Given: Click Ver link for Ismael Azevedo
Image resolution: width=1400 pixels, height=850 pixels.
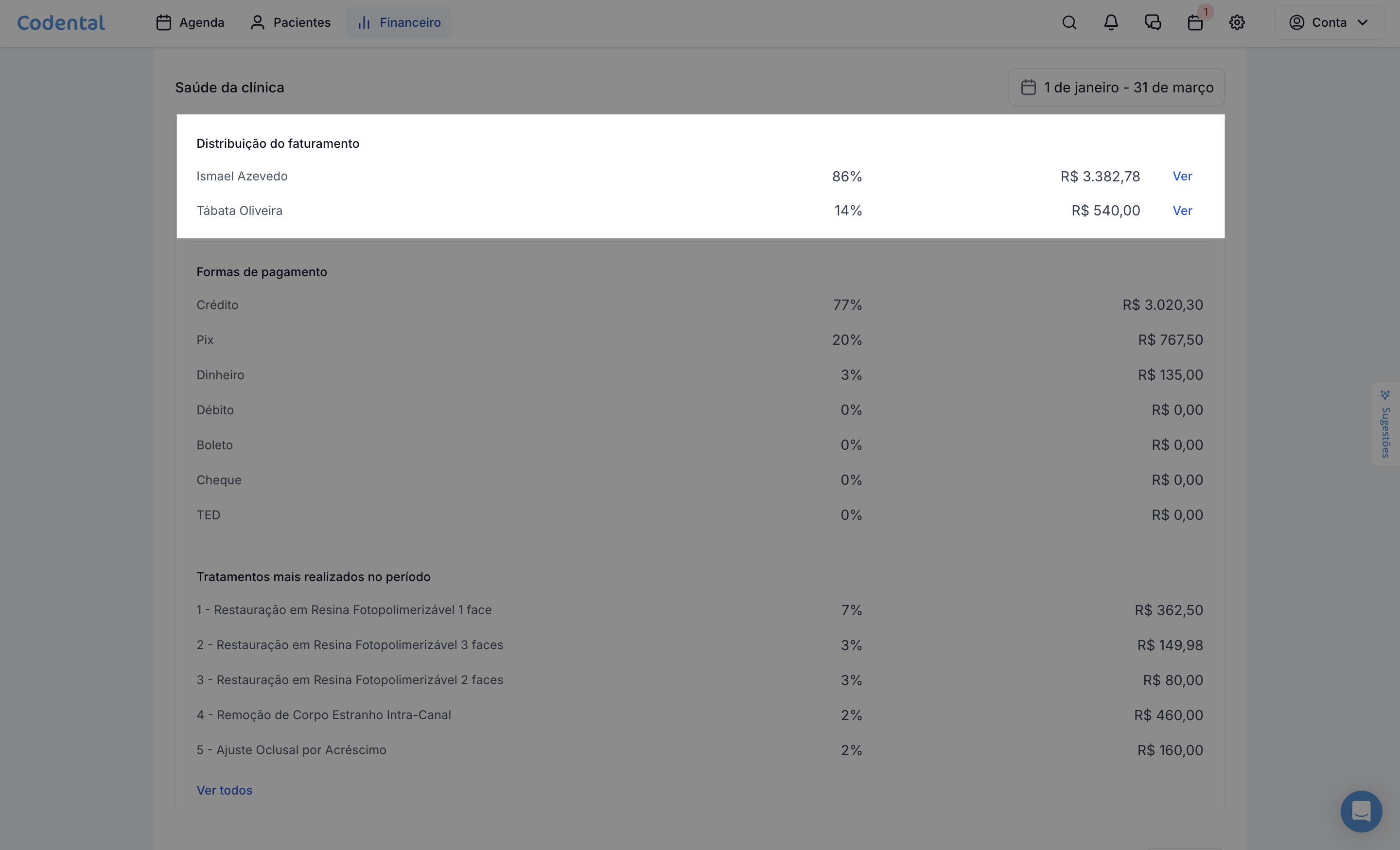Looking at the screenshot, I should (x=1182, y=176).
